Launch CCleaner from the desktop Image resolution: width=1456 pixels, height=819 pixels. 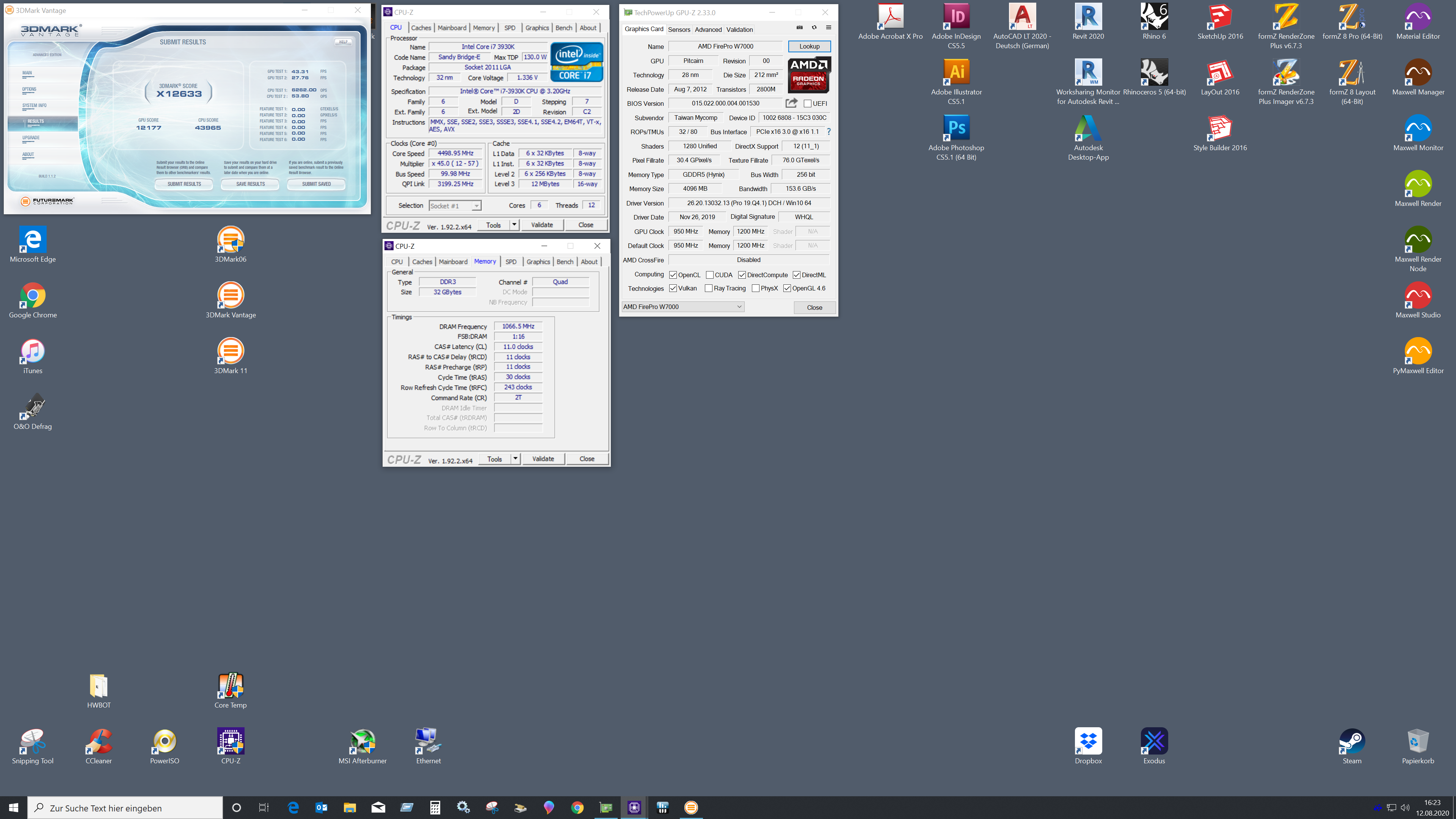point(98,746)
